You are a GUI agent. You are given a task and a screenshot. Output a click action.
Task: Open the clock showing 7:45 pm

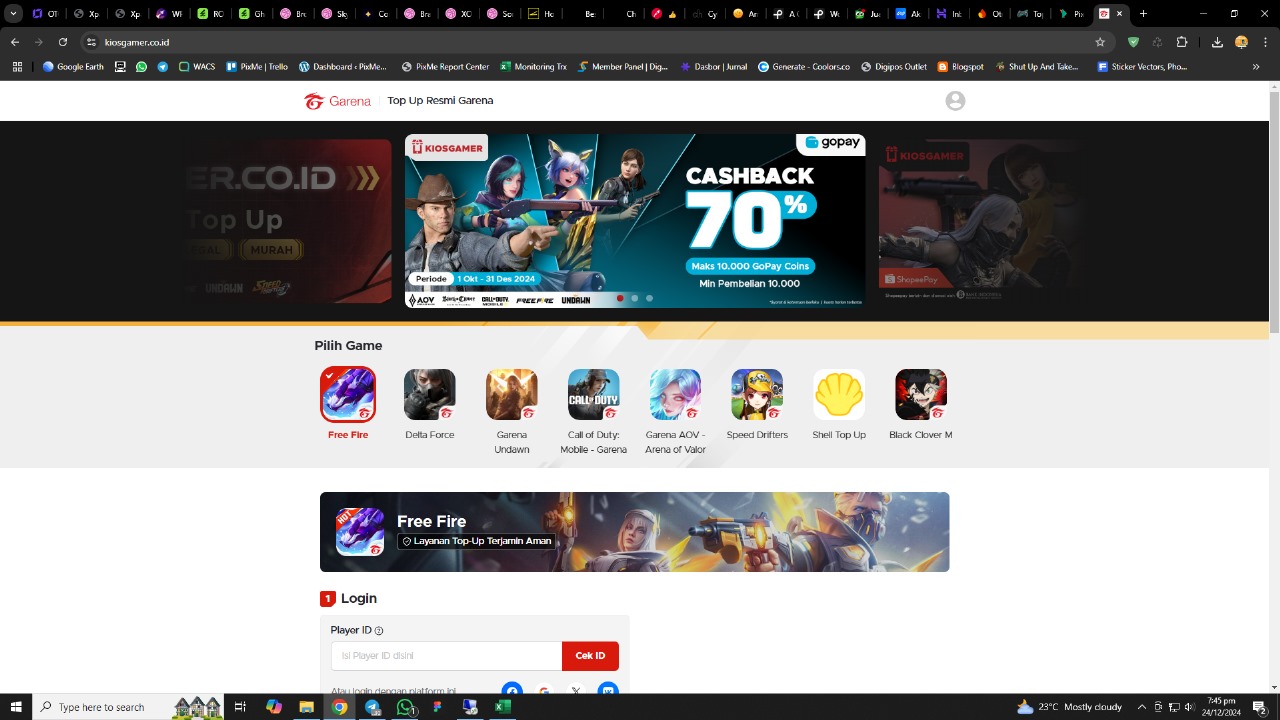click(x=1222, y=707)
